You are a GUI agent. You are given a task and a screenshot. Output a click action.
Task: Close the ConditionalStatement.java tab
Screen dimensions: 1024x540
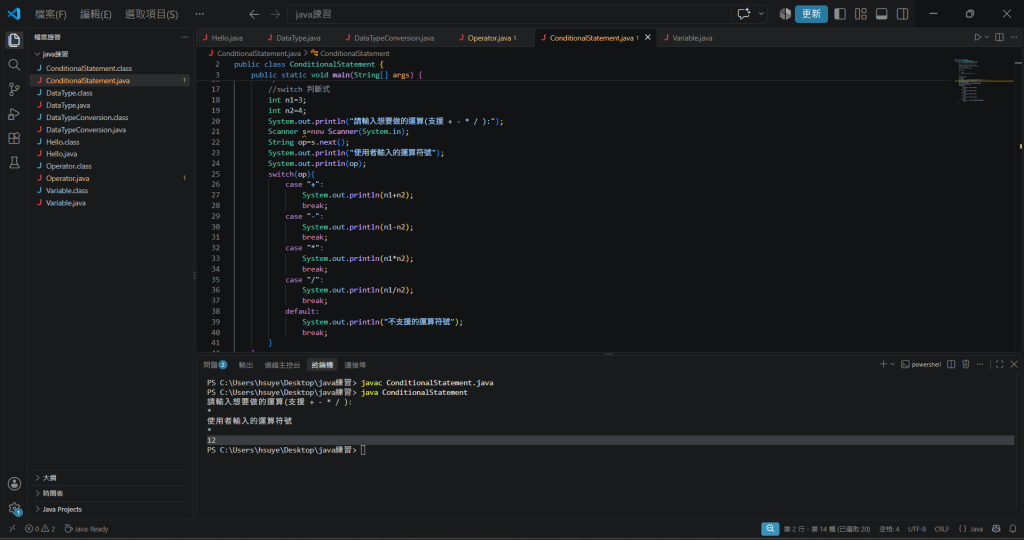(647, 37)
